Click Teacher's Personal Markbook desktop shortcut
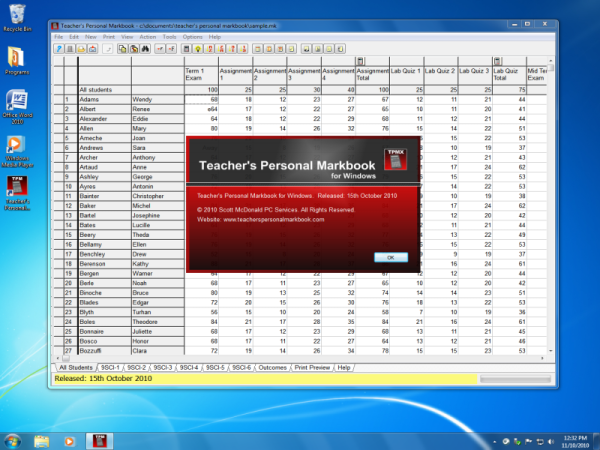 (x=17, y=193)
